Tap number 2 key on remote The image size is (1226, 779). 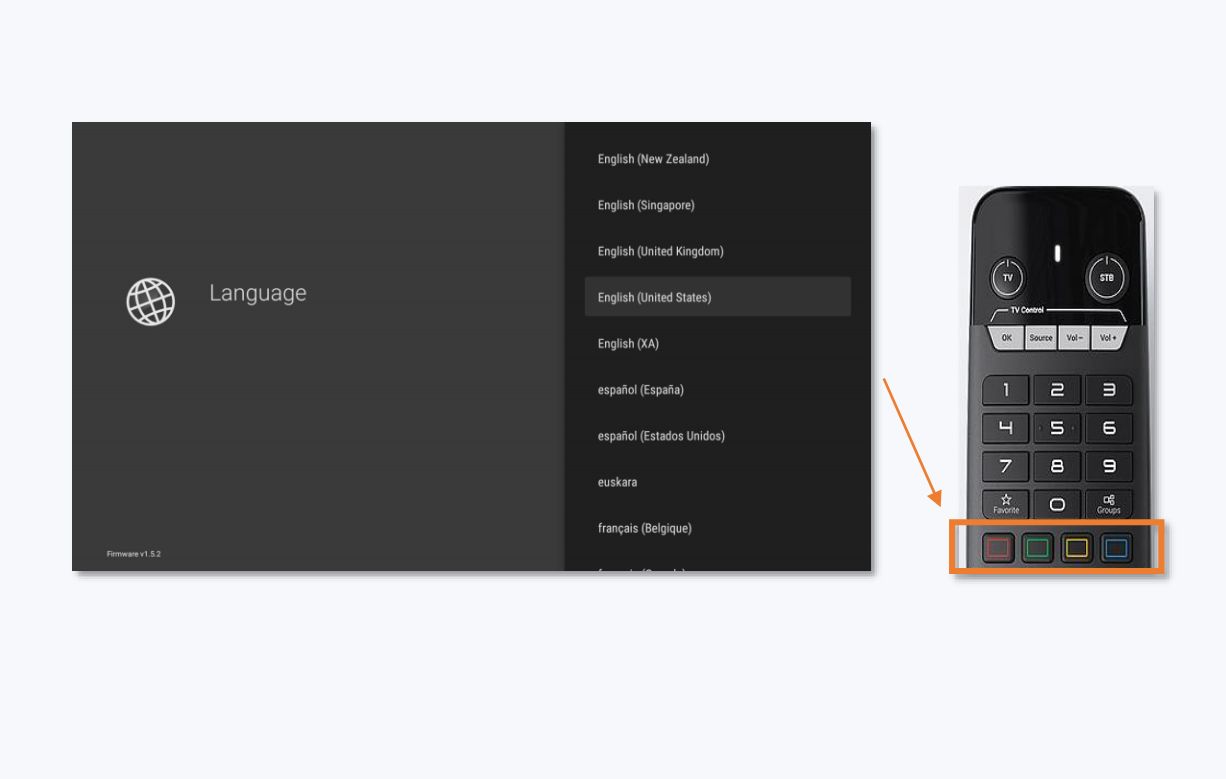[x=1057, y=390]
